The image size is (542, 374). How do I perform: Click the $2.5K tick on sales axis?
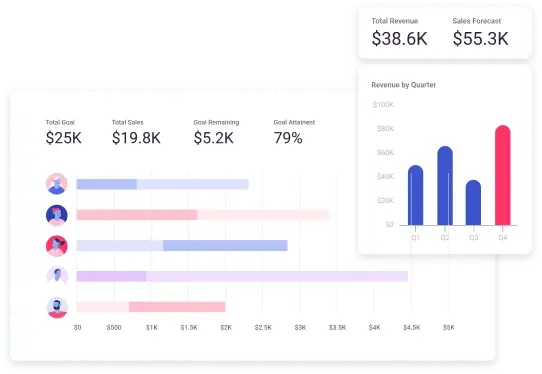click(x=263, y=327)
